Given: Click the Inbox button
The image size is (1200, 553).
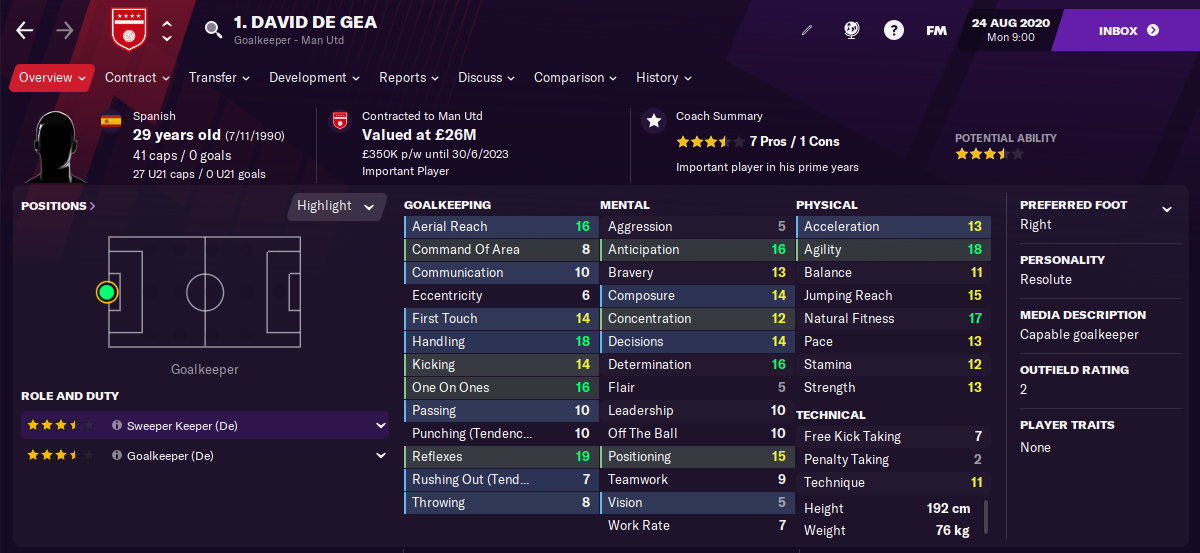Looking at the screenshot, I should tap(1129, 31).
